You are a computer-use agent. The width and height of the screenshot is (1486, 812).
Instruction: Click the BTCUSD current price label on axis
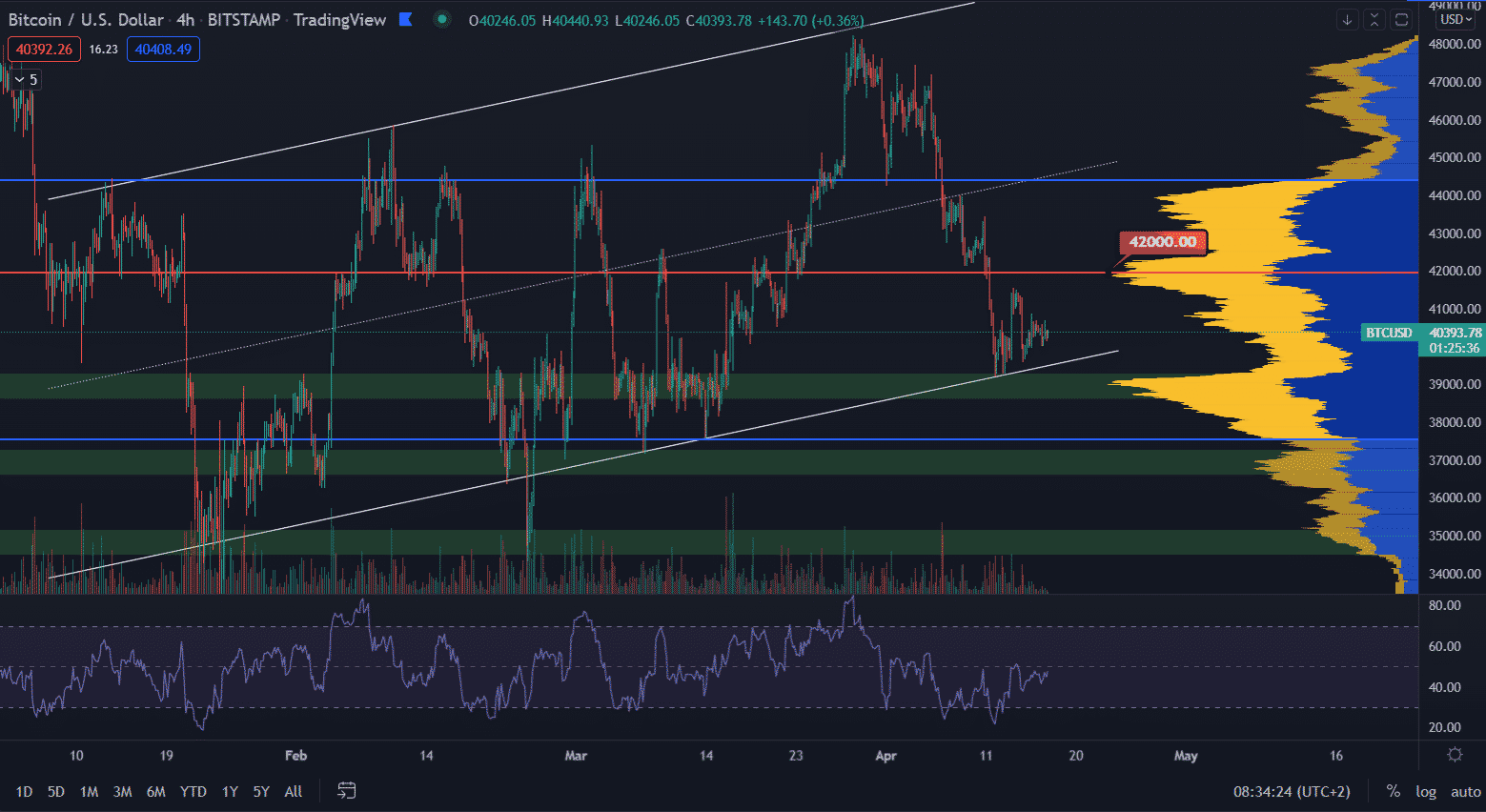(x=1388, y=333)
